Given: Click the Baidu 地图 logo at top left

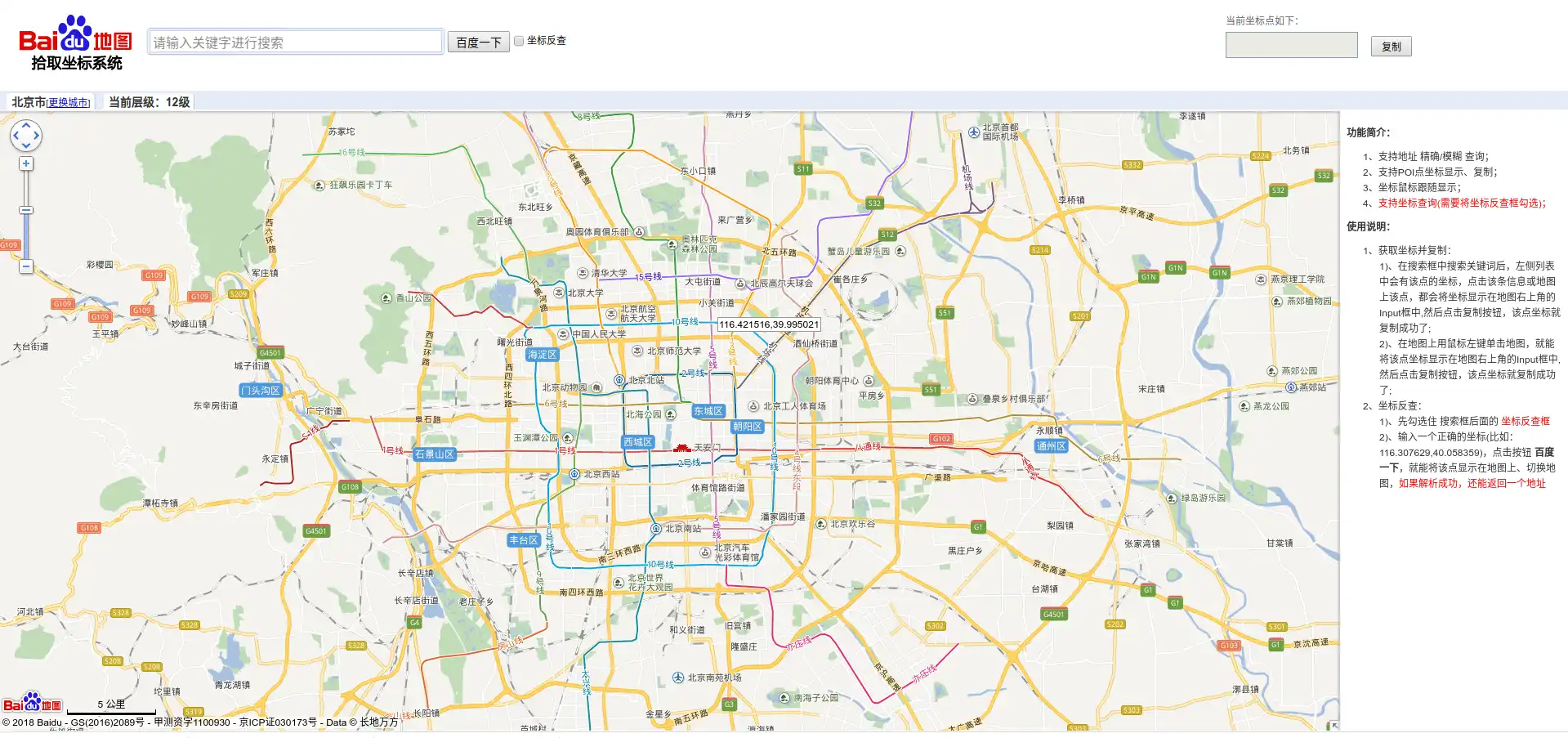Looking at the screenshot, I should 75,42.
